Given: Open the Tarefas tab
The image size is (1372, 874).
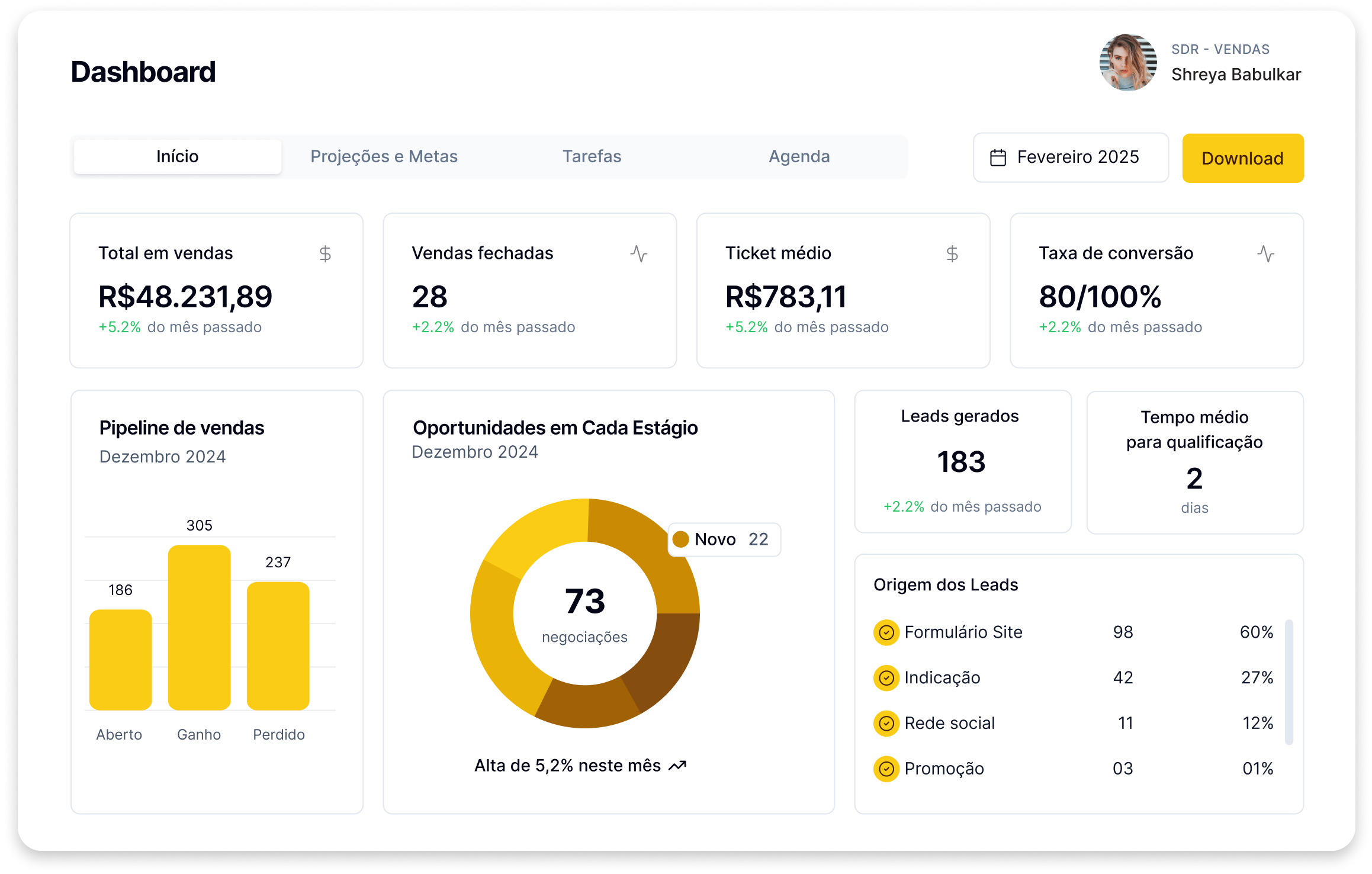Looking at the screenshot, I should 592,156.
